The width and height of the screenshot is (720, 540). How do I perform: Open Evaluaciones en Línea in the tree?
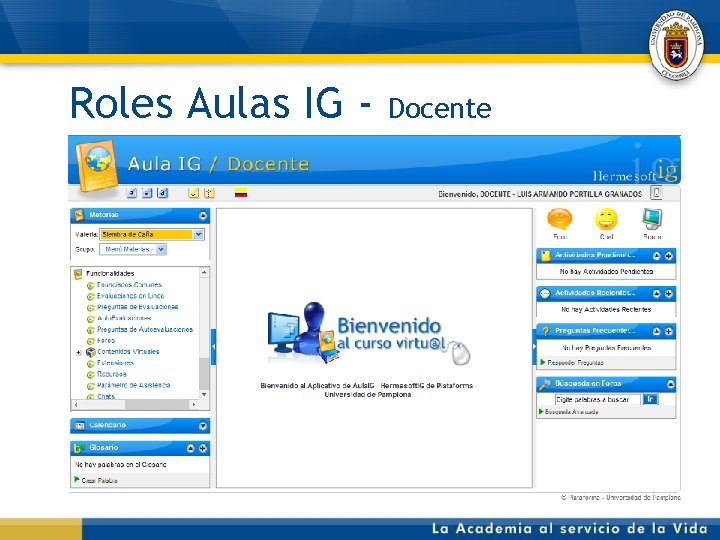[130, 296]
